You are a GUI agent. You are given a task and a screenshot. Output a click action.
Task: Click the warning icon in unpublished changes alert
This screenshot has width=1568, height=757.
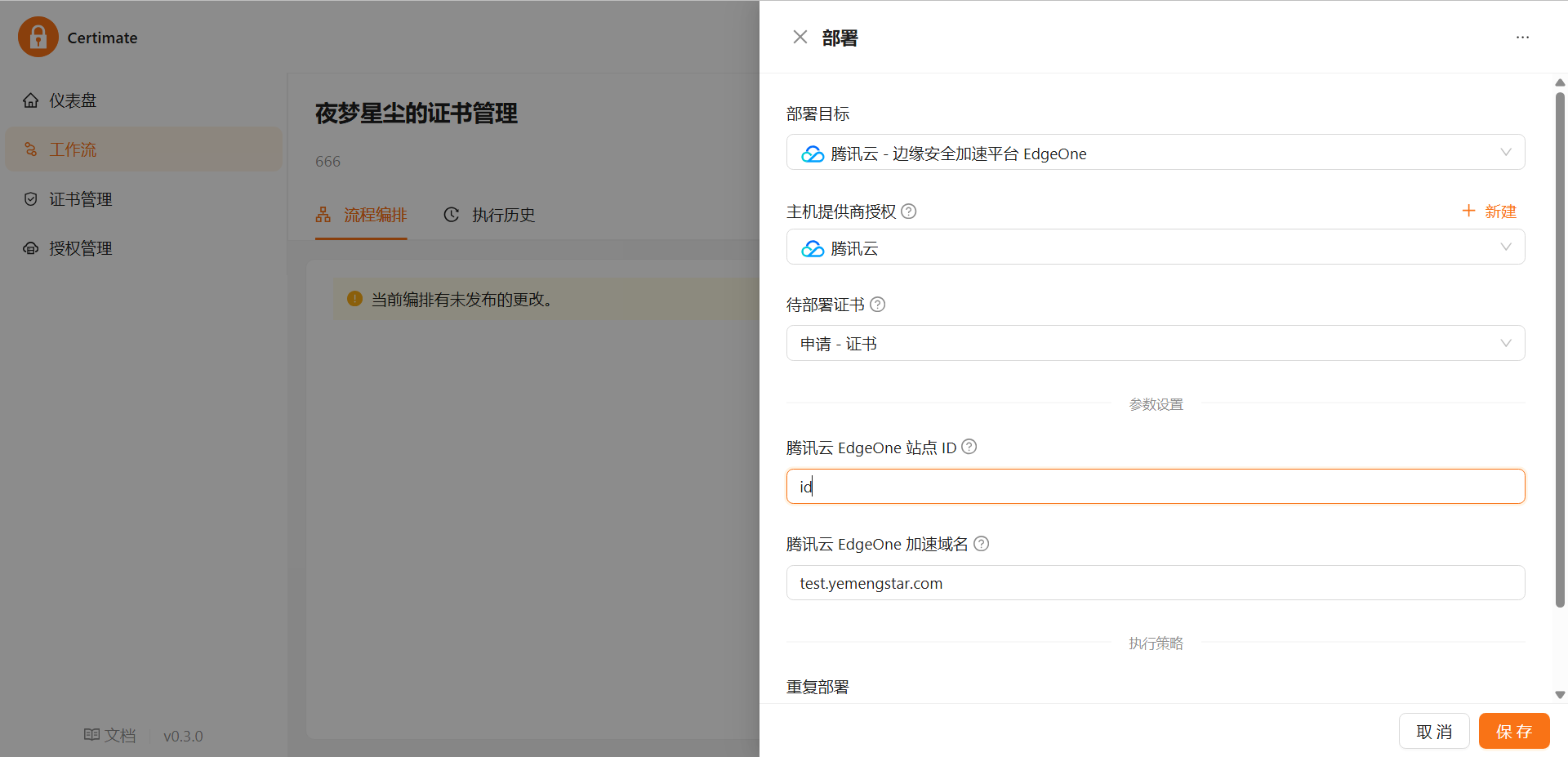point(354,299)
